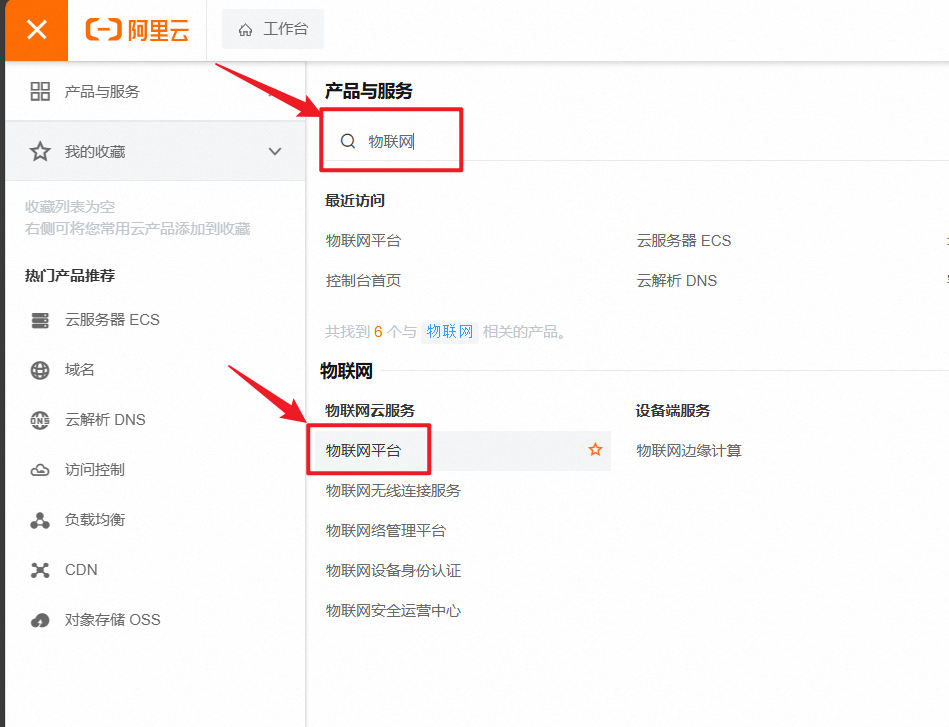949x727 pixels.
Task: Click the 云服务器 ECS server icon in the sidebar
Action: [x=40, y=320]
